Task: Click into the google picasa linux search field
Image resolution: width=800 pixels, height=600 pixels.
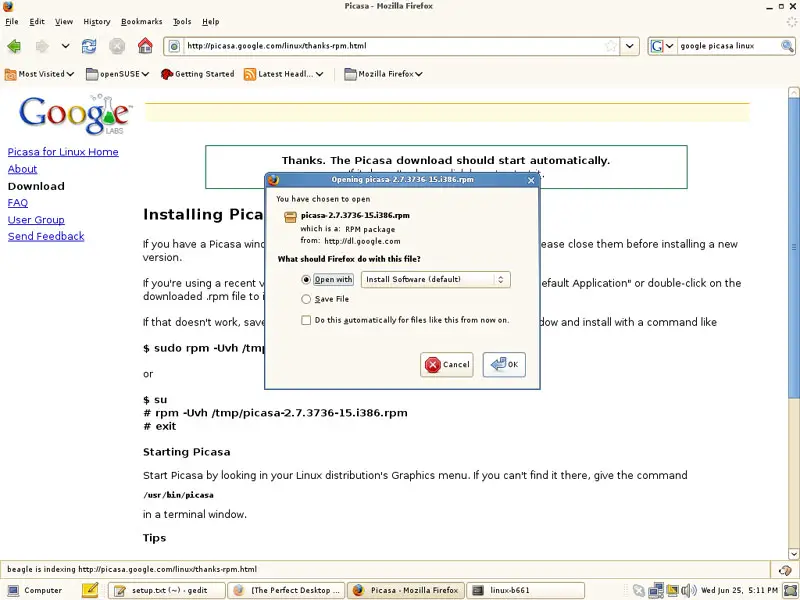Action: 728,46
